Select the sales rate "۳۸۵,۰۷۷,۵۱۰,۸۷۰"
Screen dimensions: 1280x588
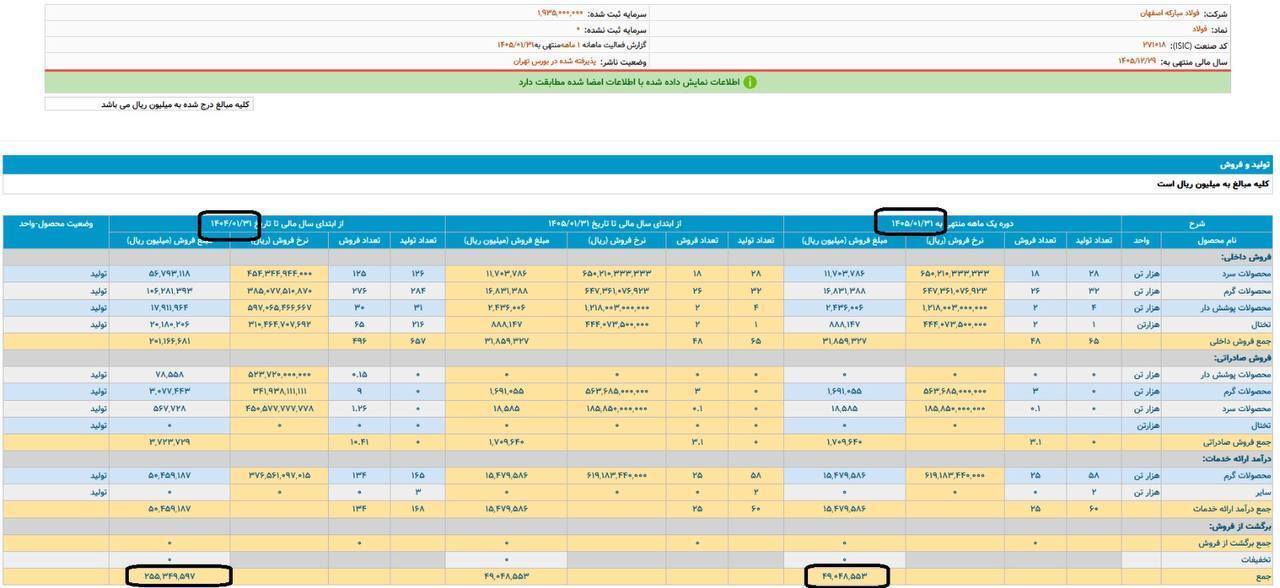(x=278, y=291)
